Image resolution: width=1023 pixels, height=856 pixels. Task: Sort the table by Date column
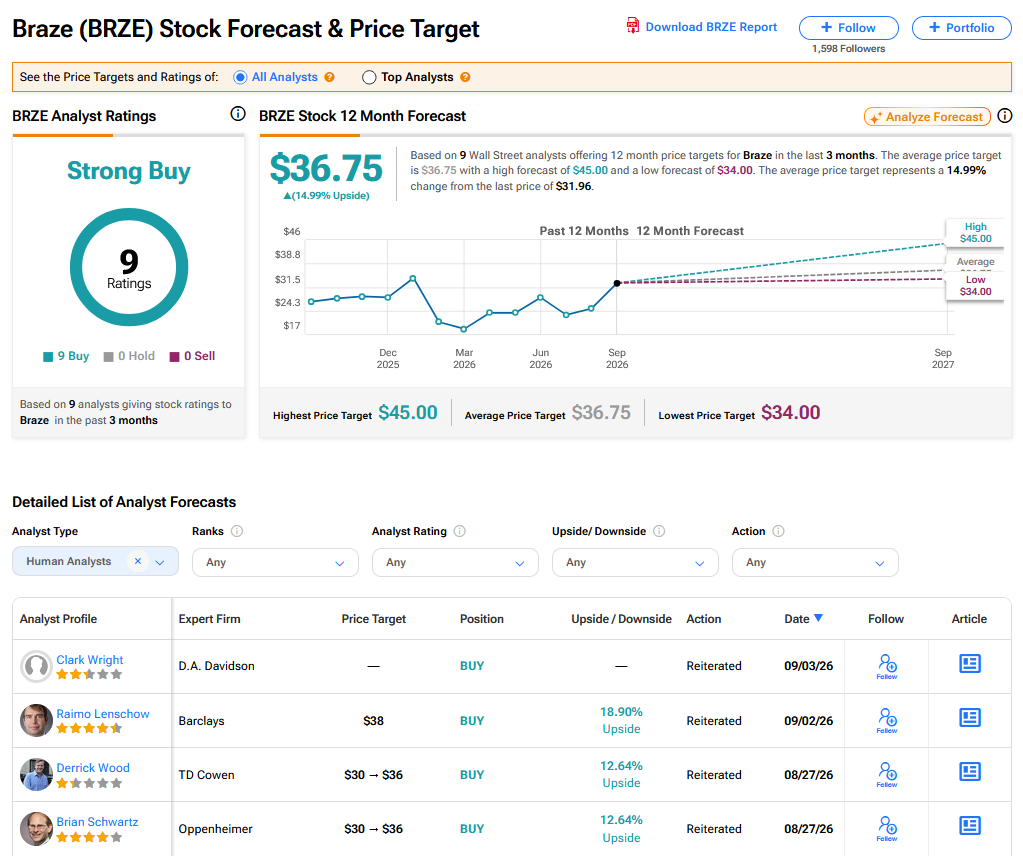tap(803, 619)
